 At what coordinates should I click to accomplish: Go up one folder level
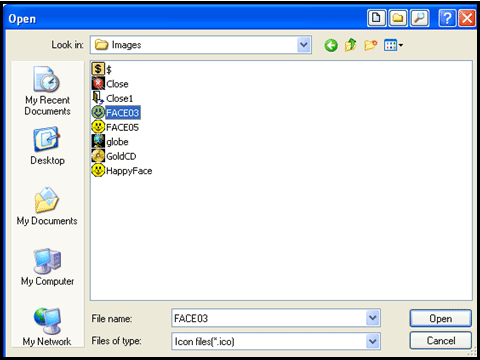coord(350,45)
